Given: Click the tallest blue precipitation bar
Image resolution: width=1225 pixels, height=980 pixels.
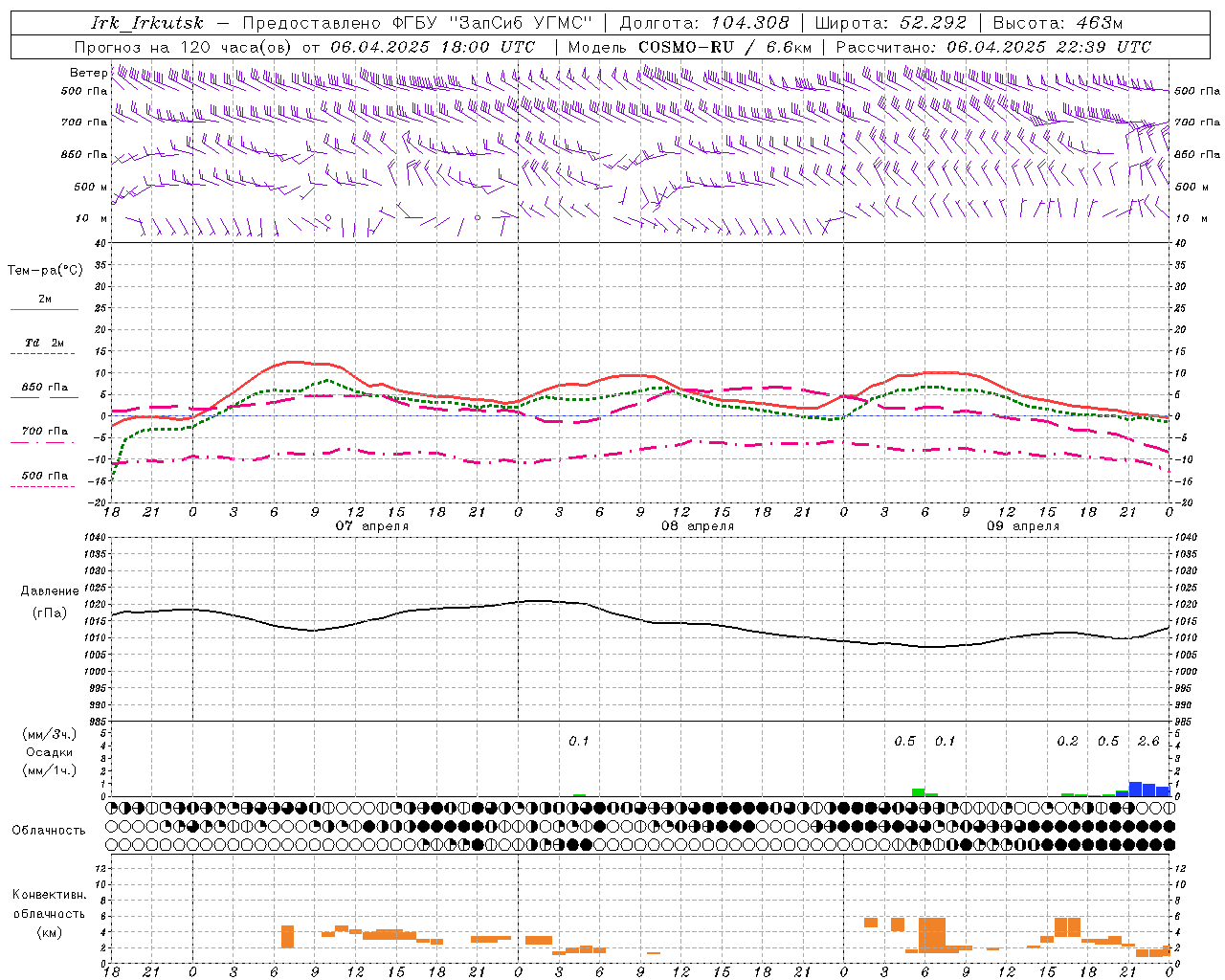Looking at the screenshot, I should (1136, 790).
